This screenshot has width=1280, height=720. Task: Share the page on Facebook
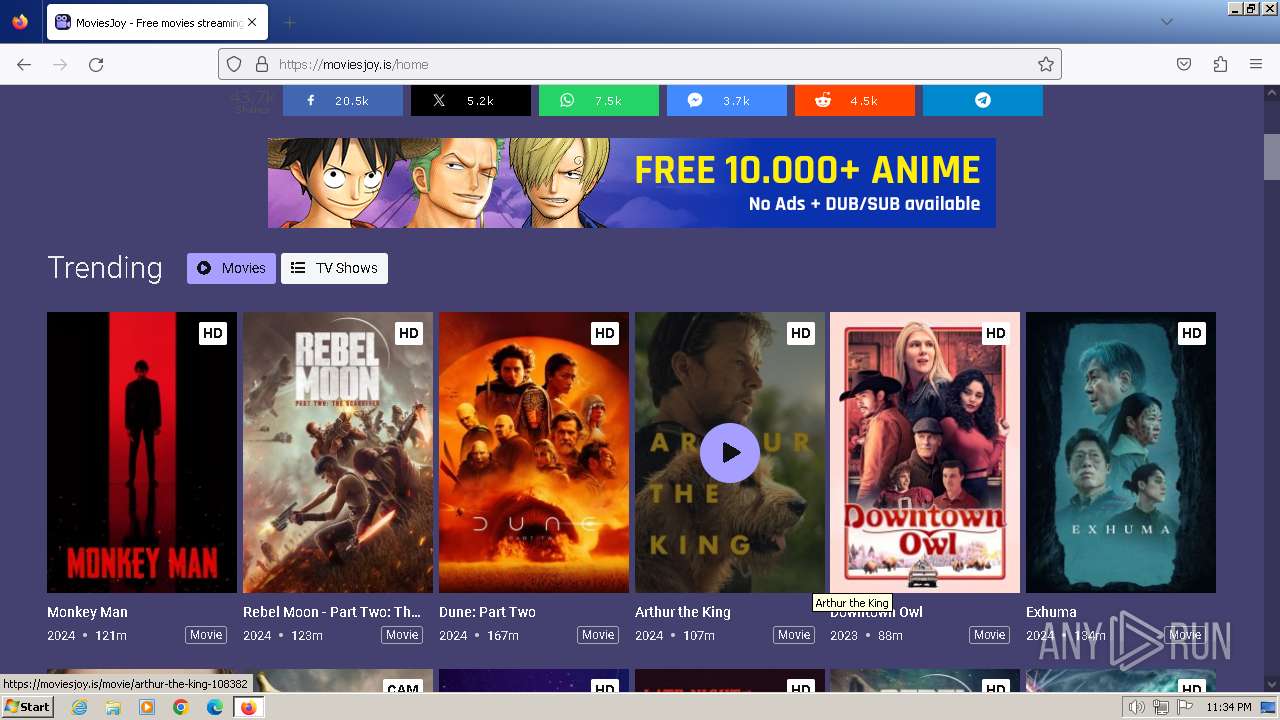(x=342, y=100)
